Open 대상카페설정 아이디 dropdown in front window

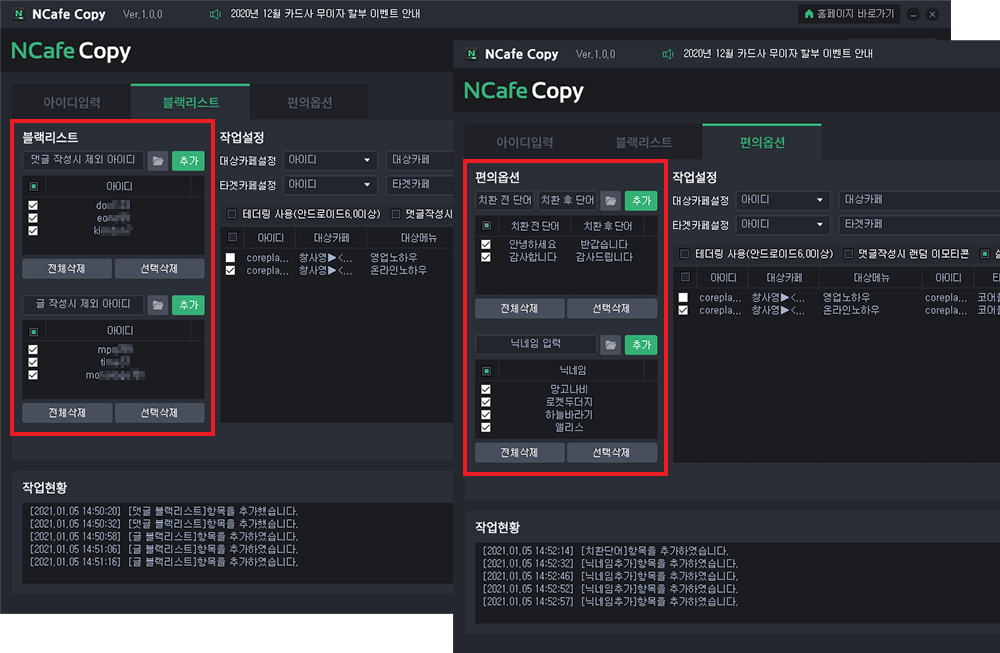783,200
